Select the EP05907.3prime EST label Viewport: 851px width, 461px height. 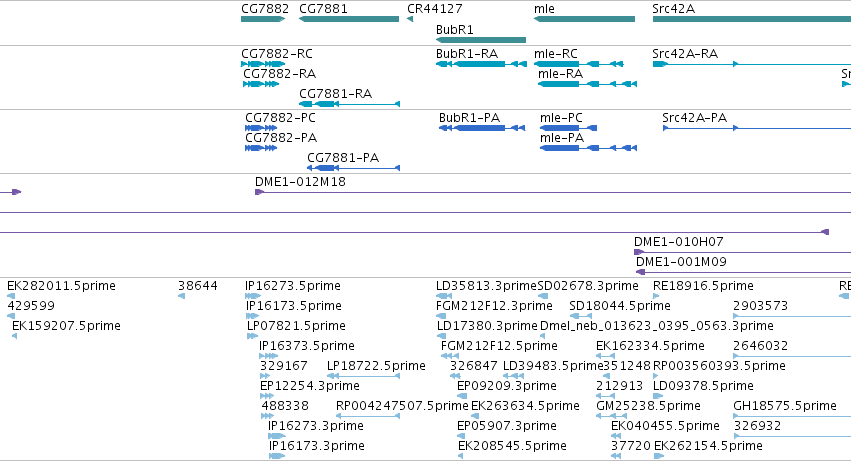[507, 426]
